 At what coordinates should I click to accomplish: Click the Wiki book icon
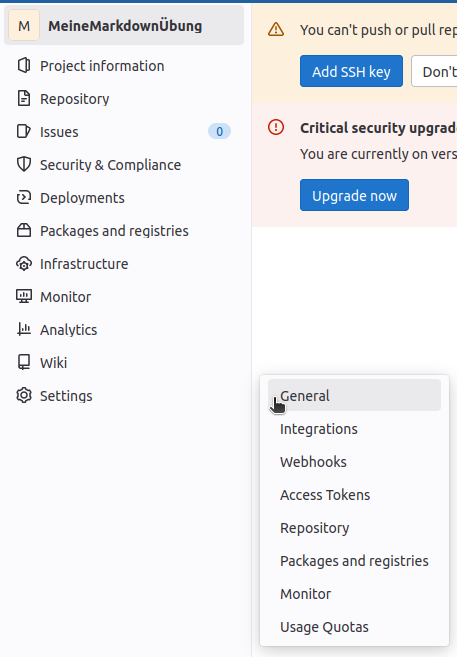(24, 363)
